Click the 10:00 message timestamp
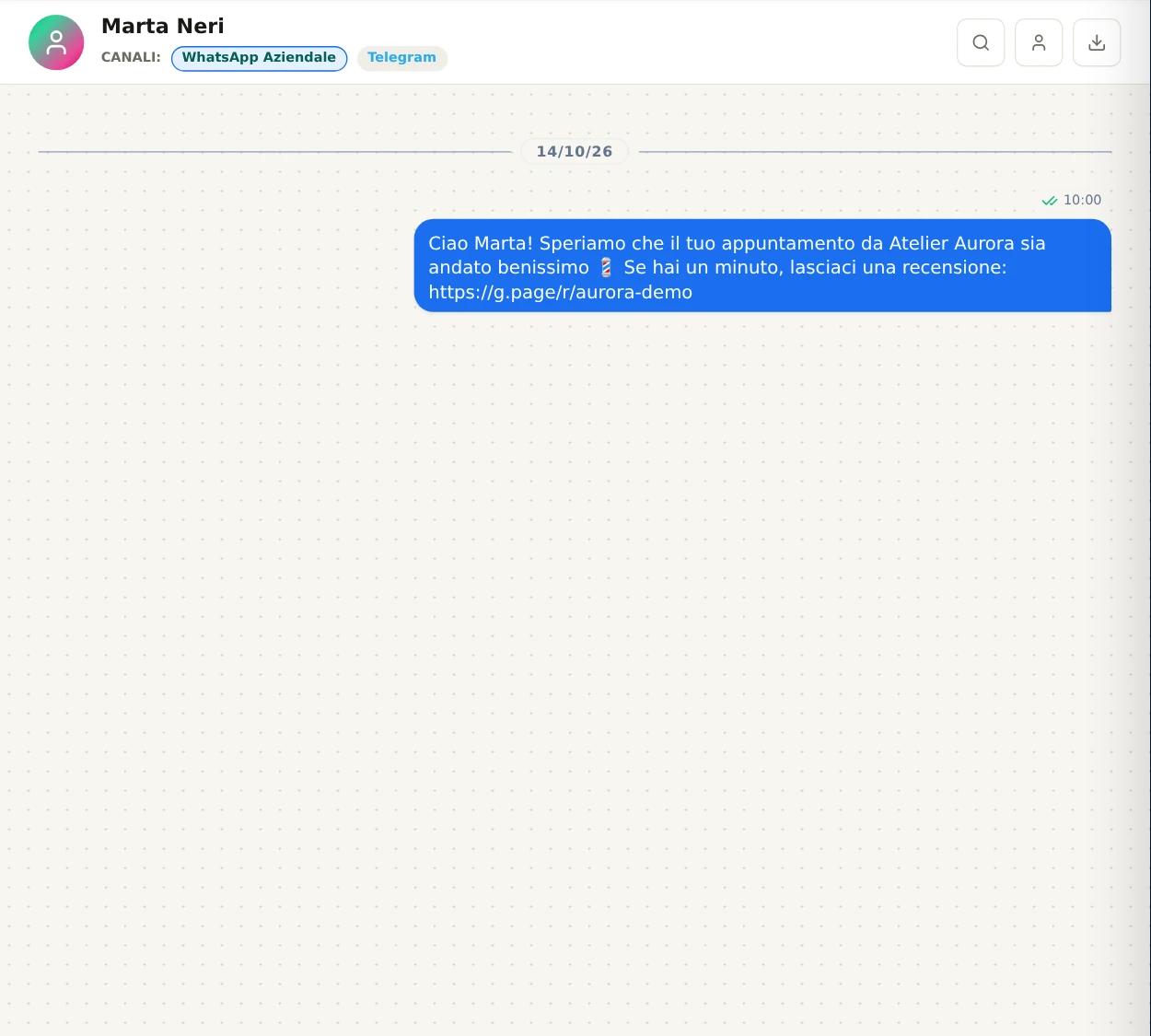1151x1036 pixels. point(1082,200)
